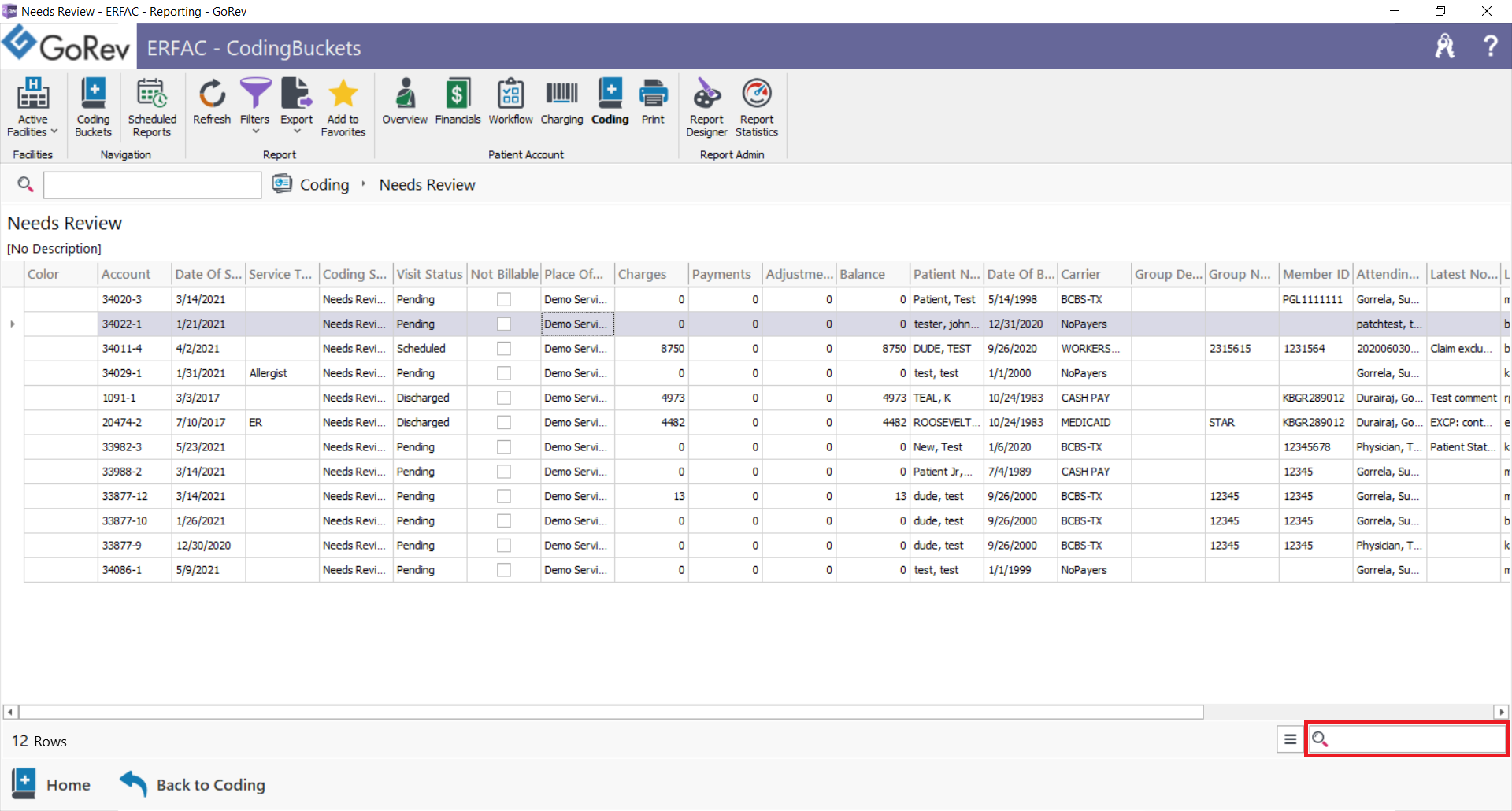The image size is (1512, 811).
Task: Focus the bottom grid search field
Action: [1407, 739]
